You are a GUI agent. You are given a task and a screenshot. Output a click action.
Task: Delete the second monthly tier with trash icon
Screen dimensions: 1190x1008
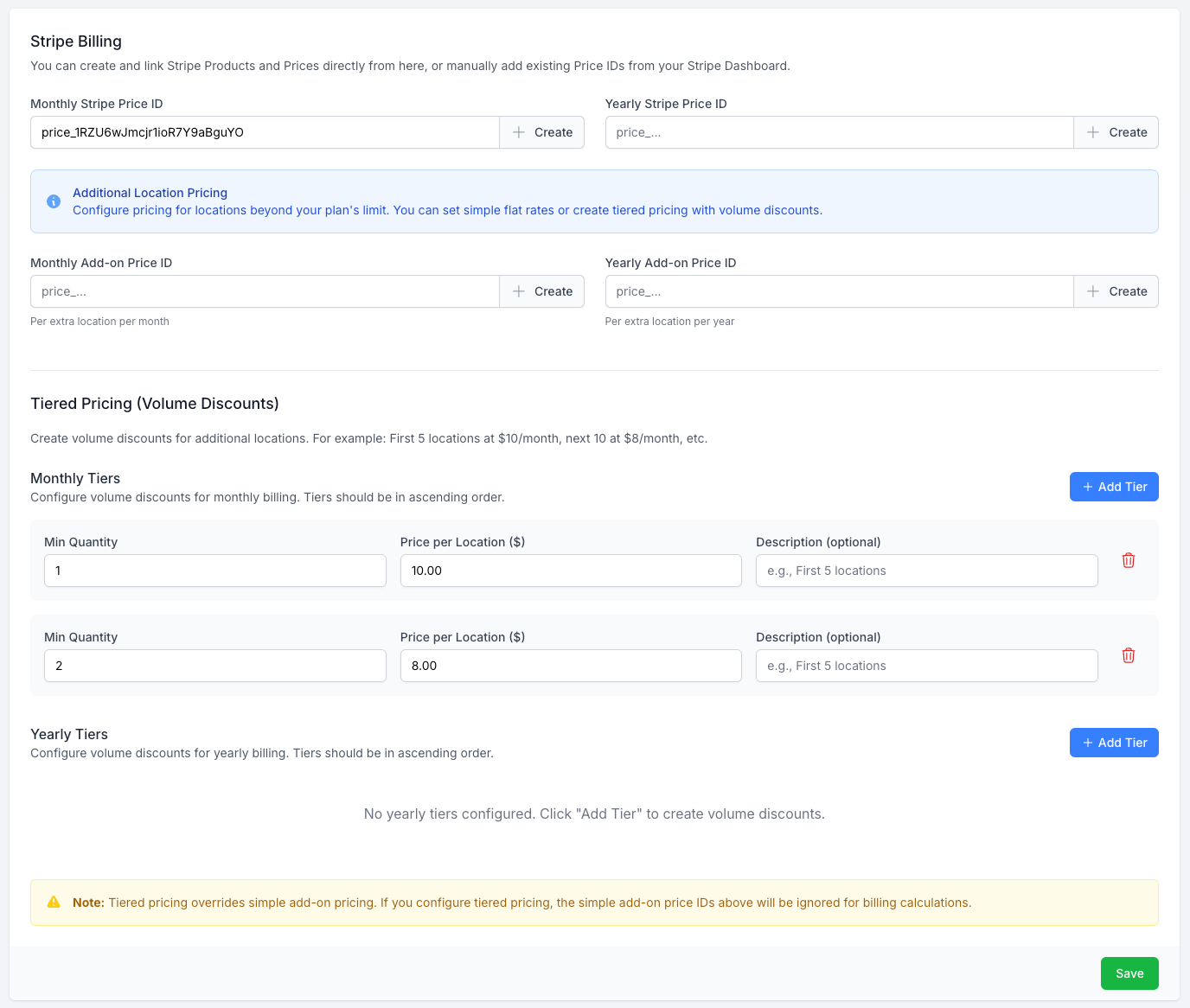[x=1128, y=655]
